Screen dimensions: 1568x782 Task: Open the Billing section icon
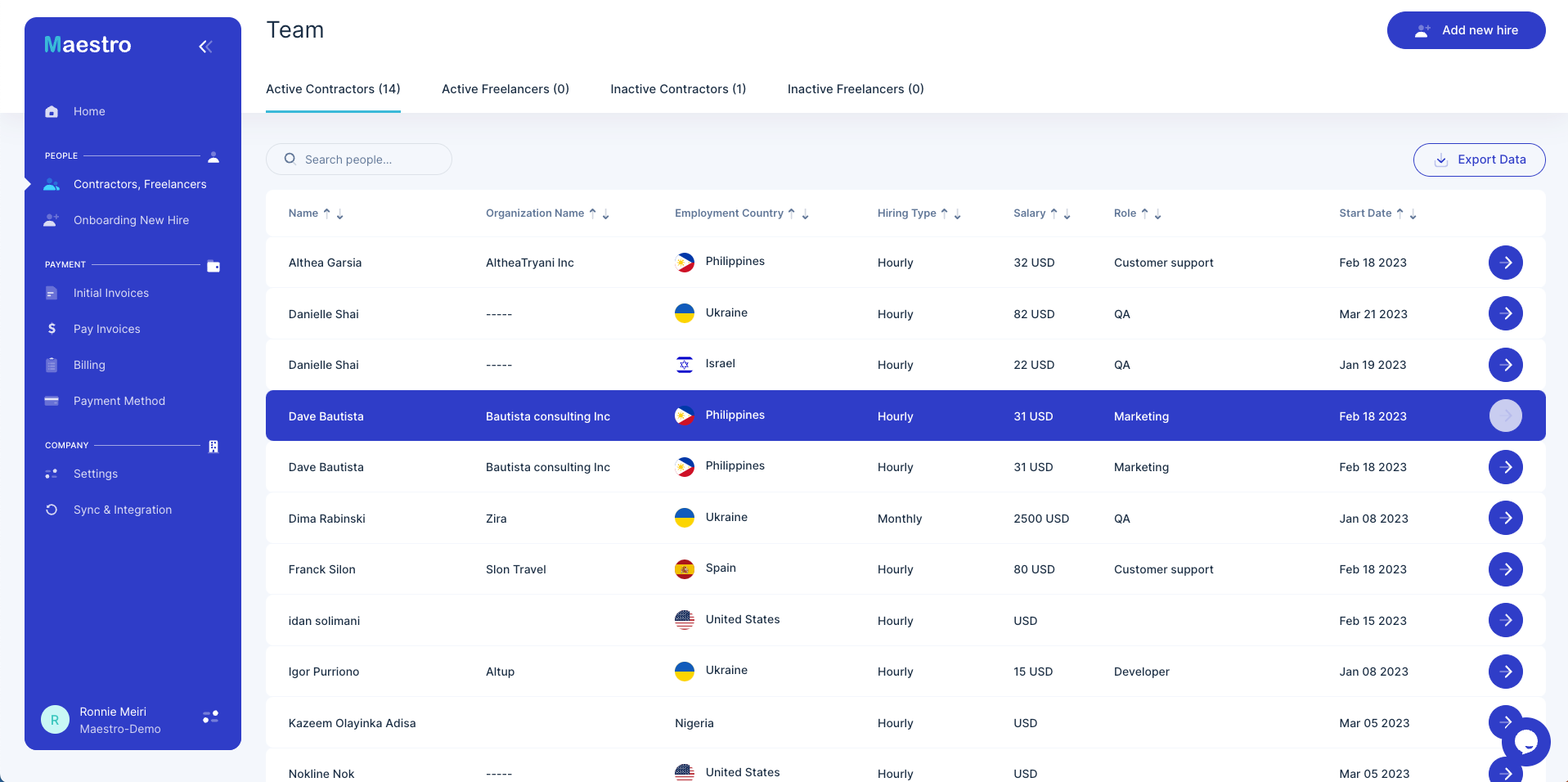coord(52,364)
